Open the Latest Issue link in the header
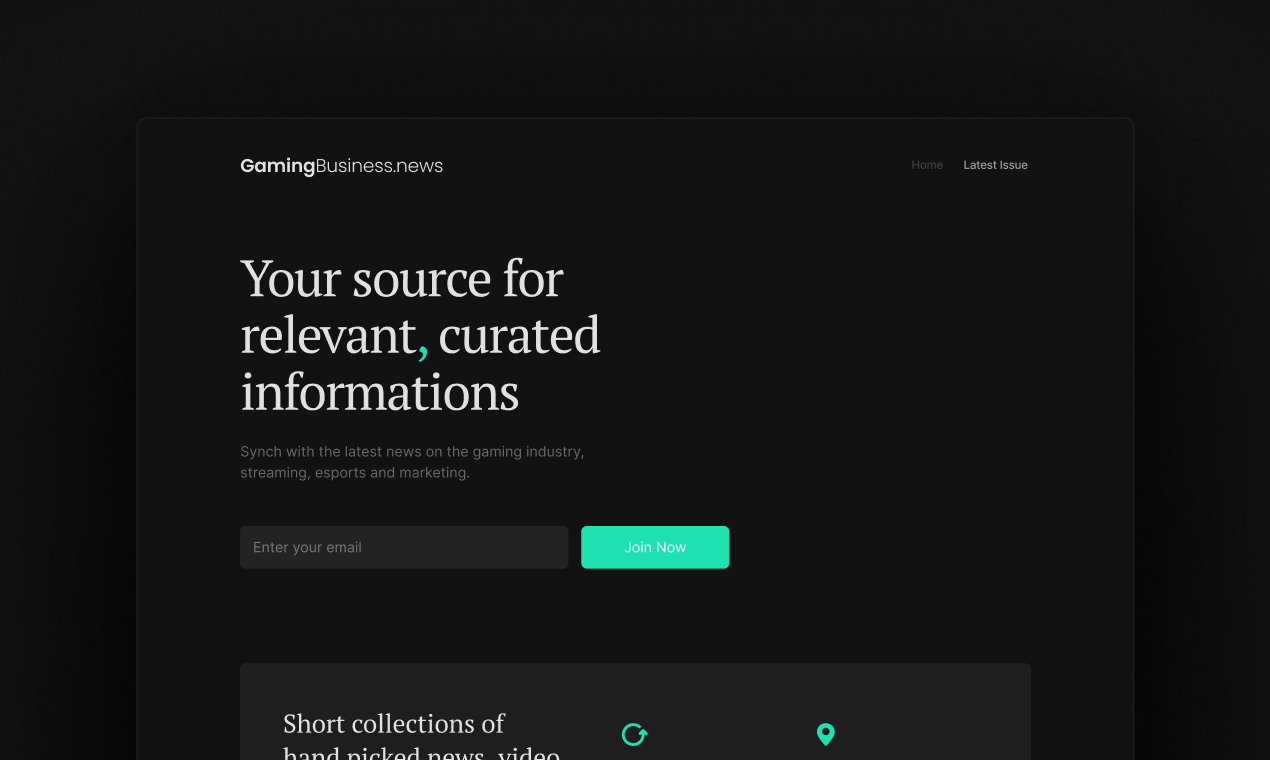This screenshot has width=1270, height=761. click(x=995, y=165)
